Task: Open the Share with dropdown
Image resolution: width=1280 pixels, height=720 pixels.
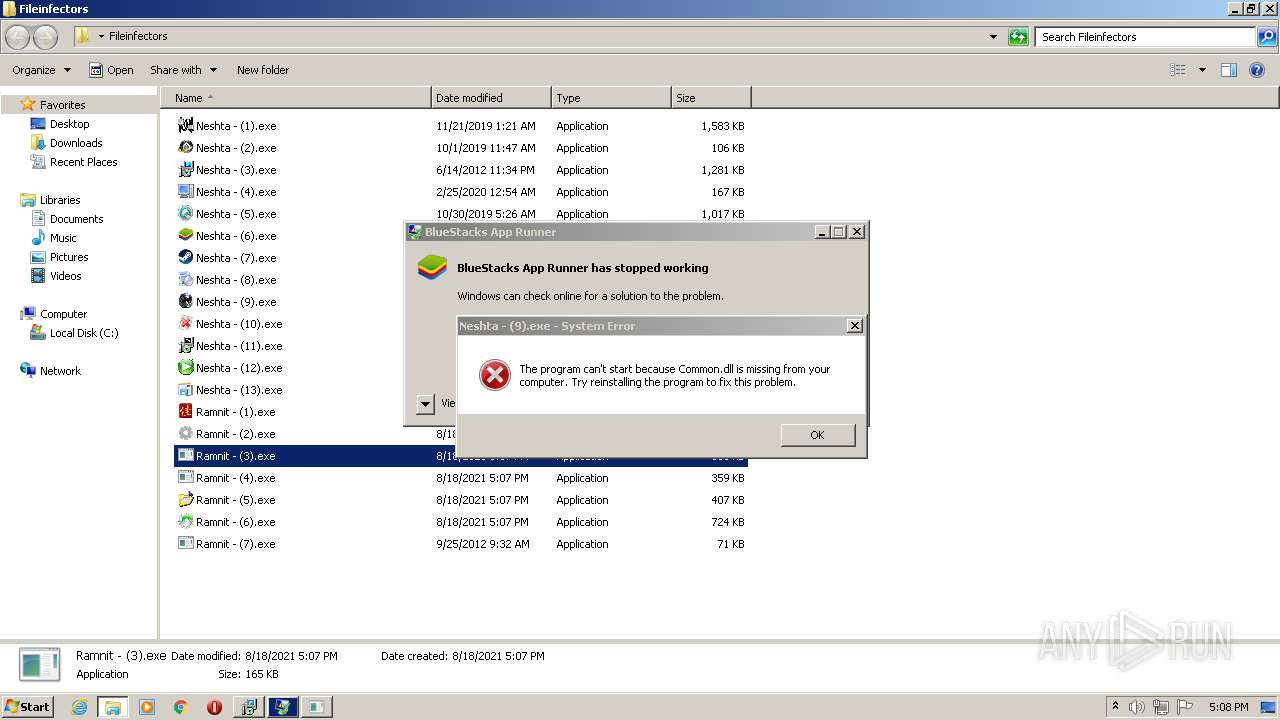Action: coord(183,70)
